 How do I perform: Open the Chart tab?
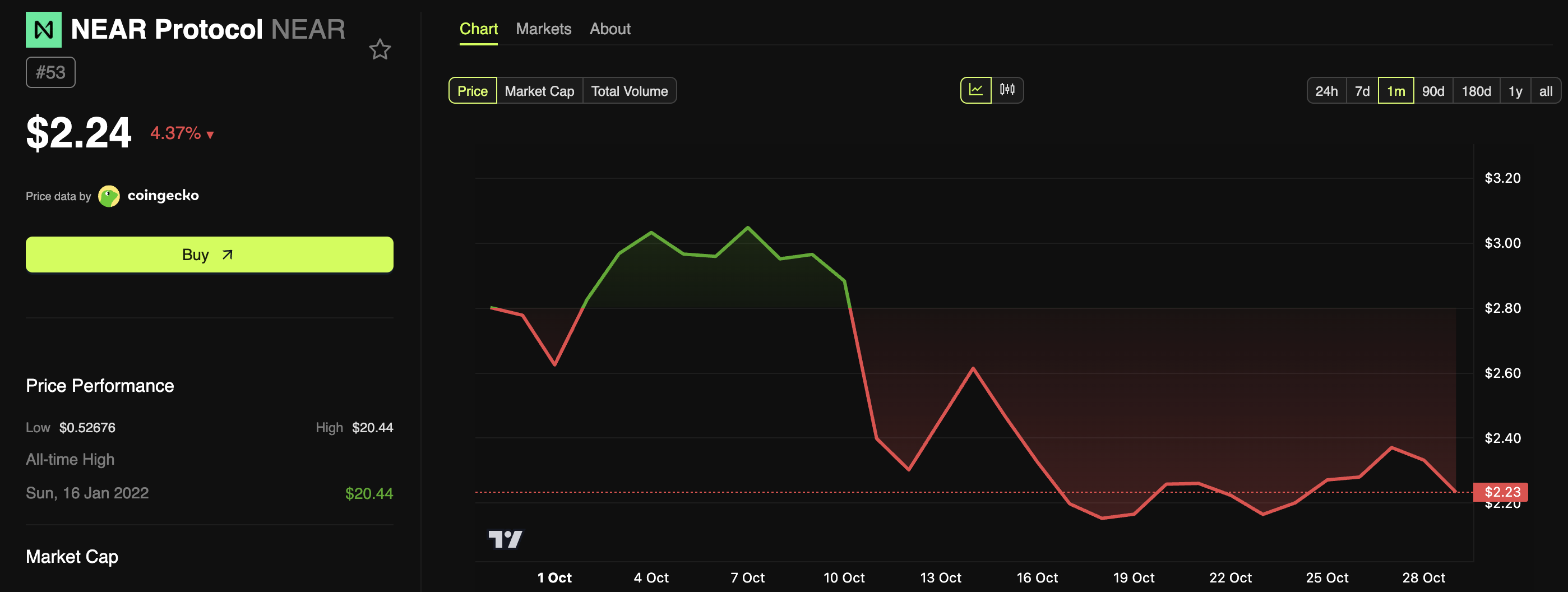pyautogui.click(x=478, y=29)
